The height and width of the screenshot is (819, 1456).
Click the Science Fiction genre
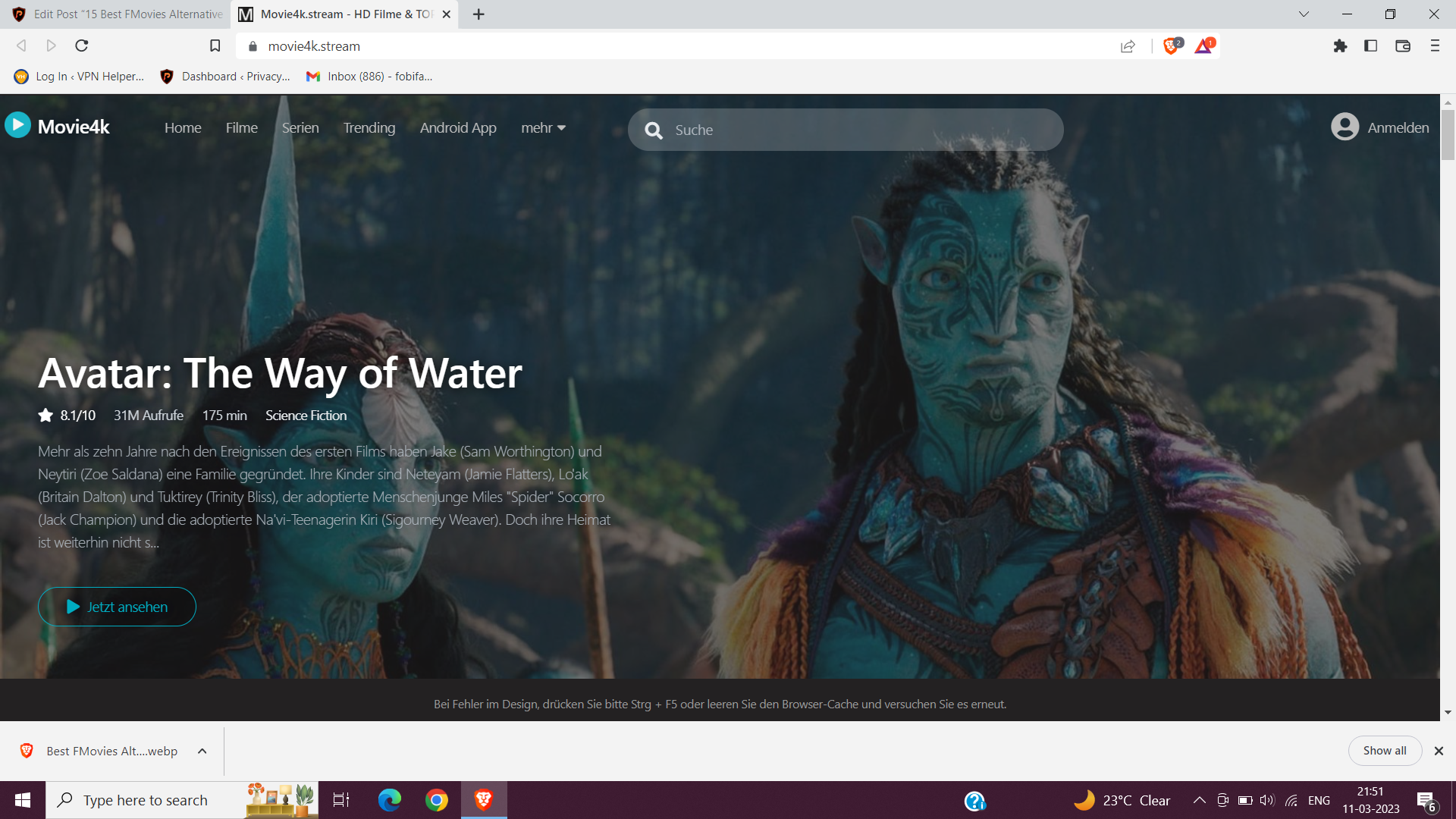click(306, 416)
